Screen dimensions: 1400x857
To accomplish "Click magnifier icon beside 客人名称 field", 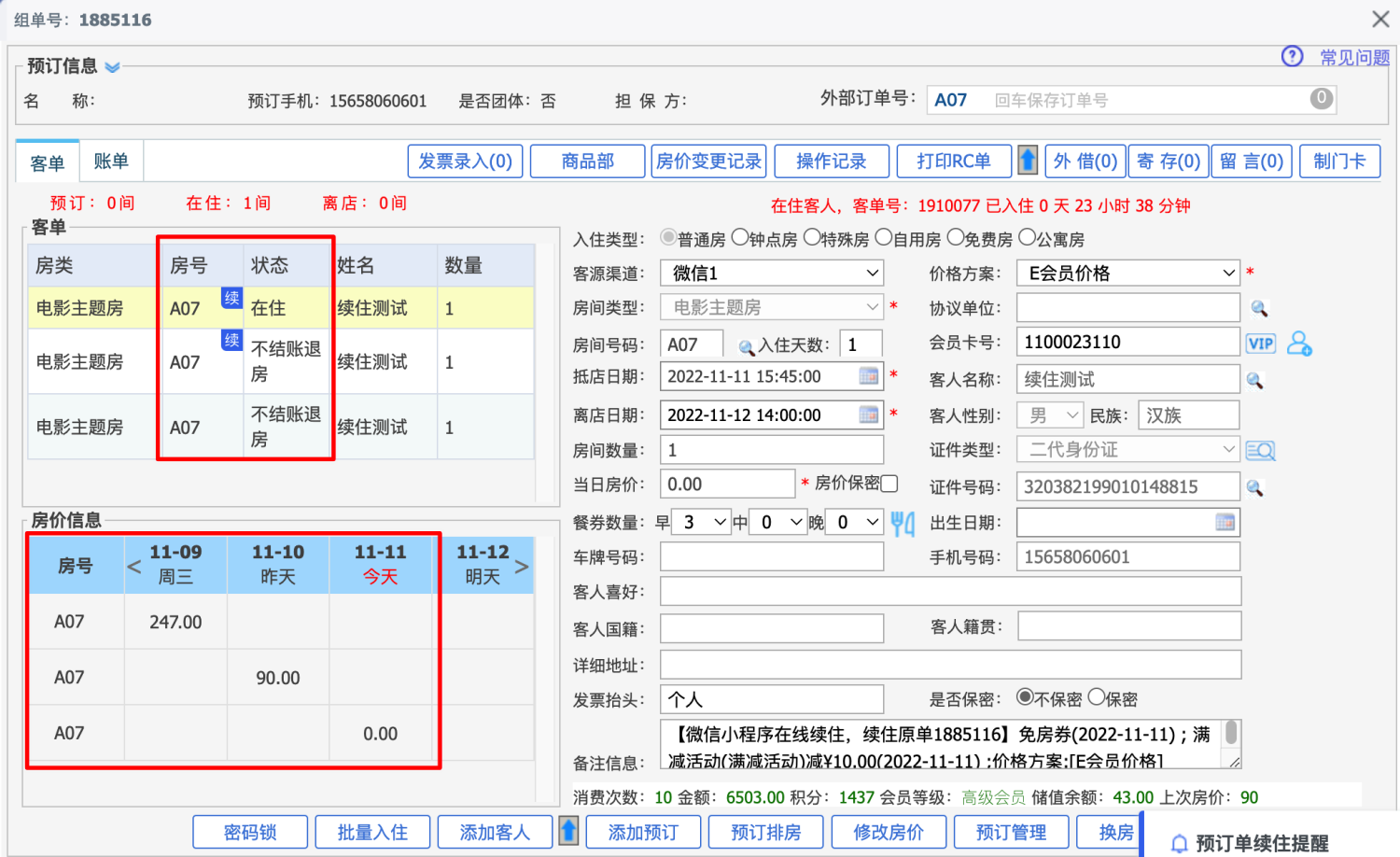I will point(1254,380).
